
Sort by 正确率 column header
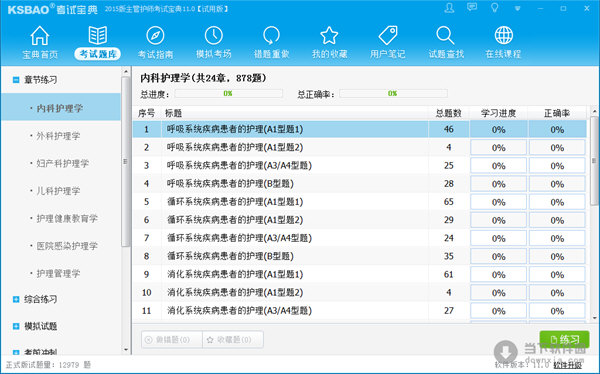click(x=557, y=113)
